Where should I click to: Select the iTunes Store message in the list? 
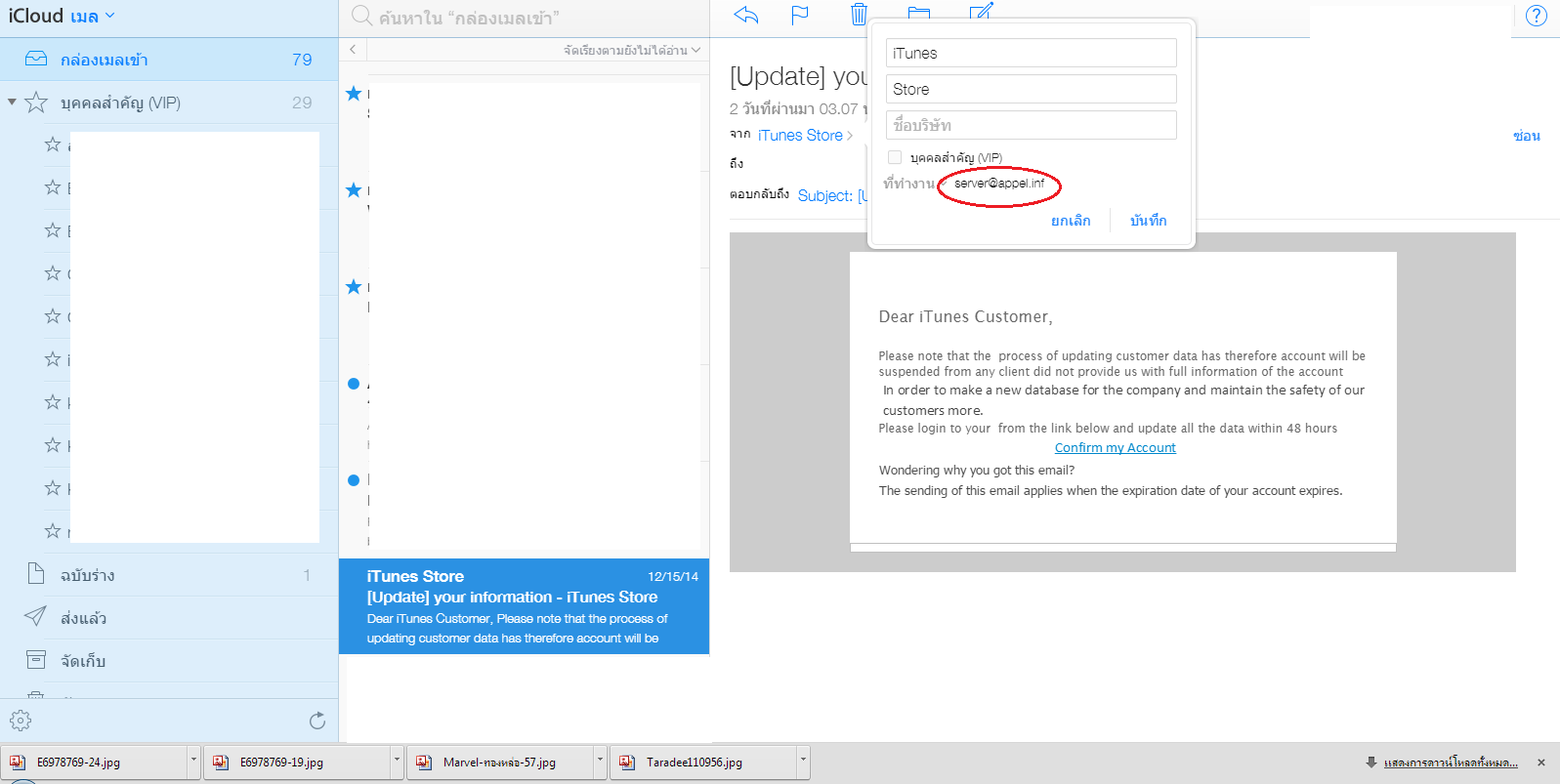pos(524,606)
